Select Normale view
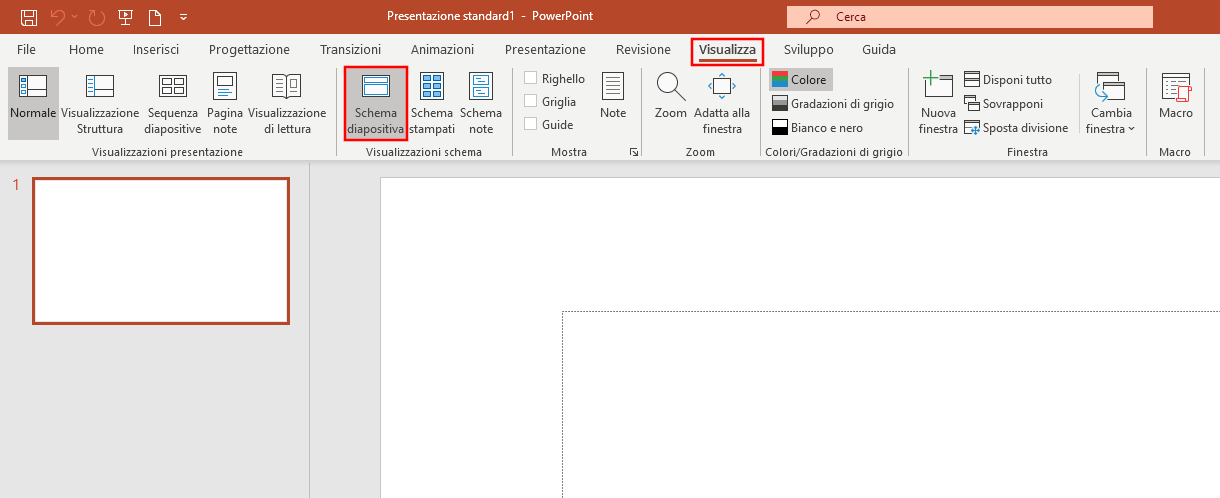Viewport: 1220px width, 498px height. pyautogui.click(x=33, y=103)
